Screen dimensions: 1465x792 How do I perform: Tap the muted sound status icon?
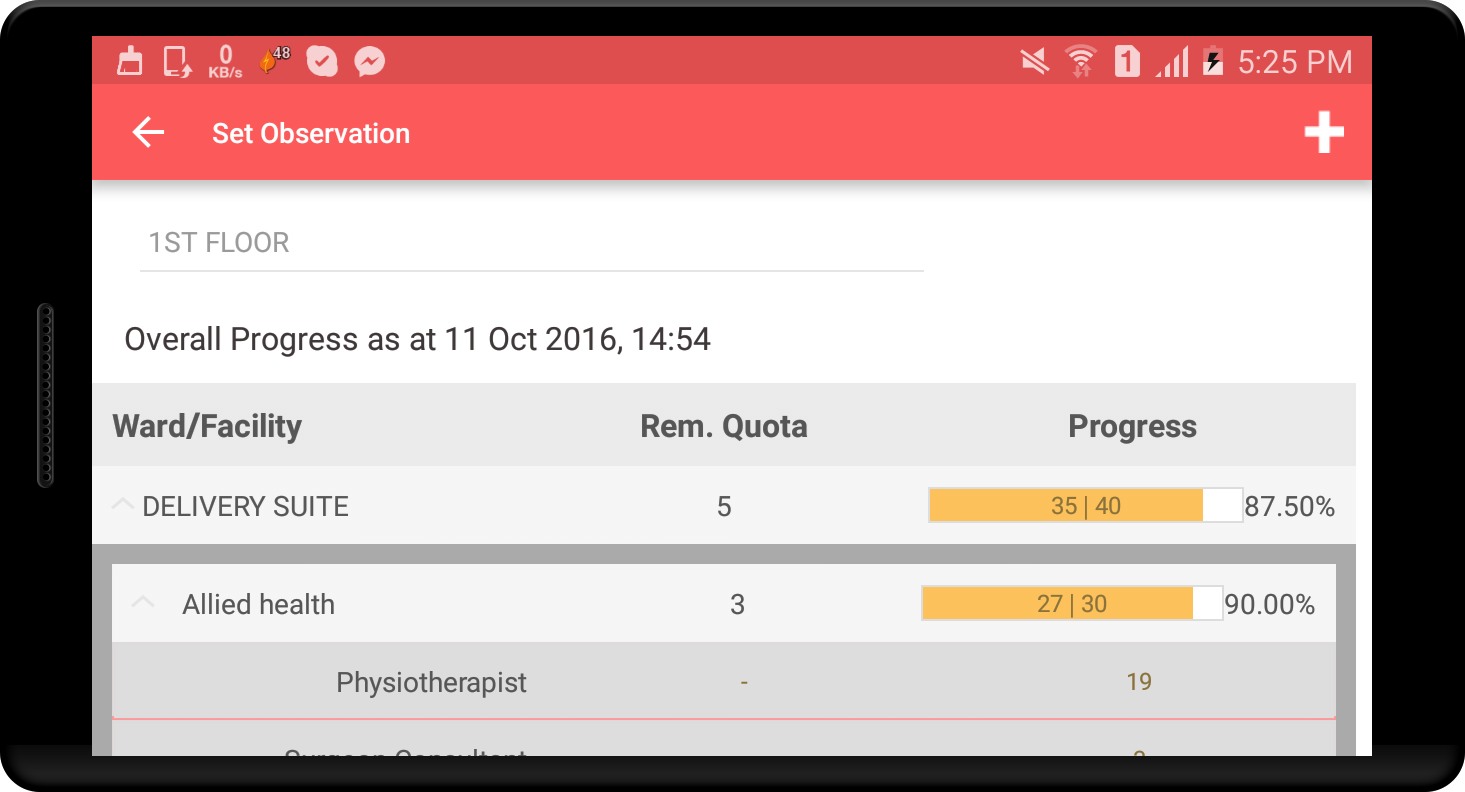coord(1035,62)
